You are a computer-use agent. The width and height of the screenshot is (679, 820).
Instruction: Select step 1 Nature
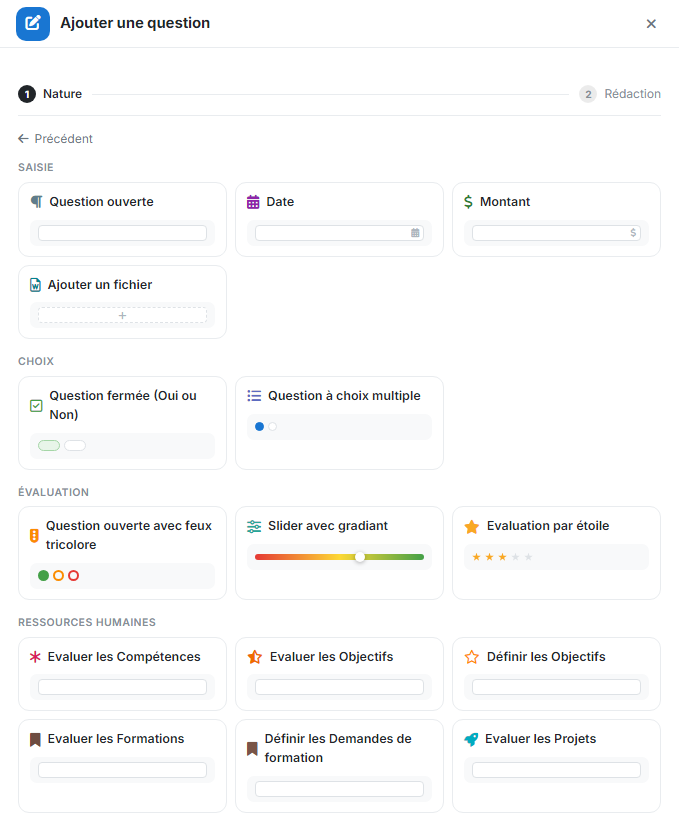[50, 94]
